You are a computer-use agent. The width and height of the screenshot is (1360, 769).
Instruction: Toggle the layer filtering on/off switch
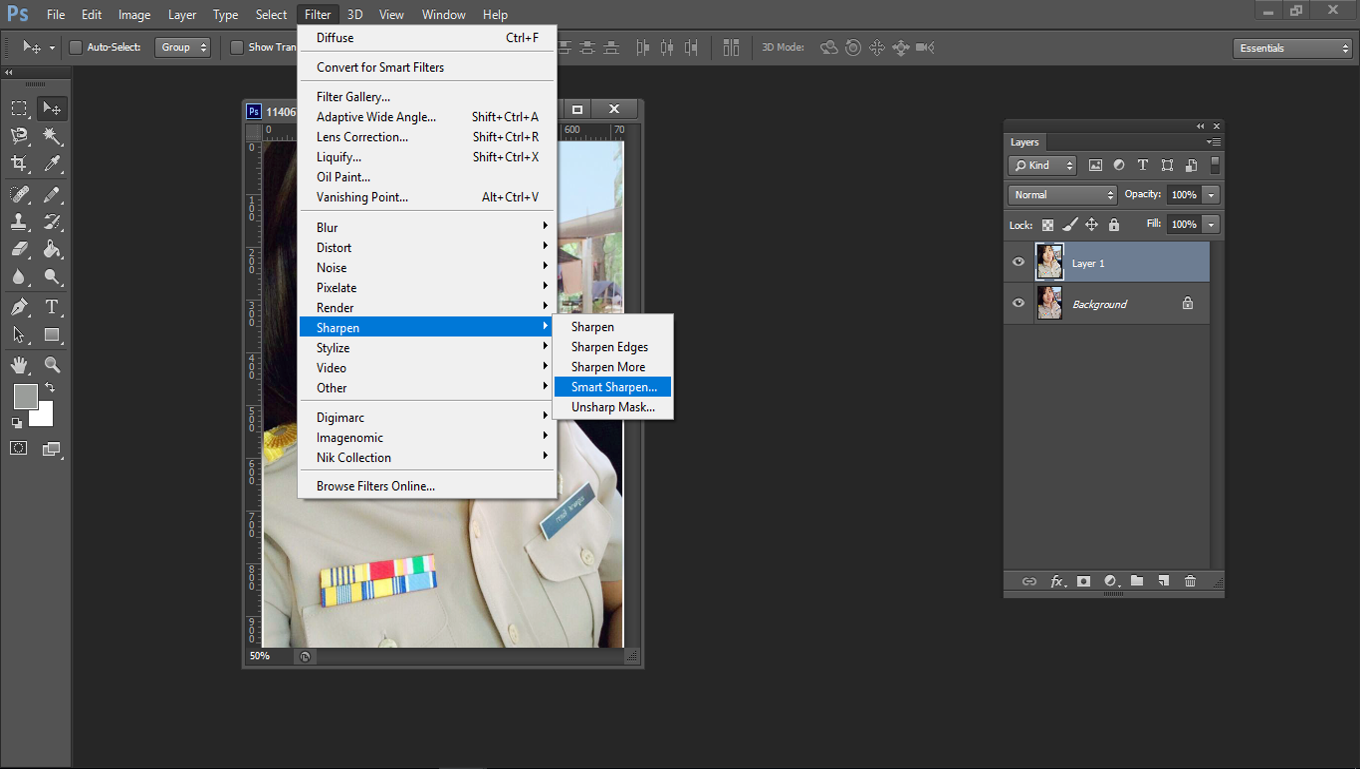click(x=1215, y=165)
